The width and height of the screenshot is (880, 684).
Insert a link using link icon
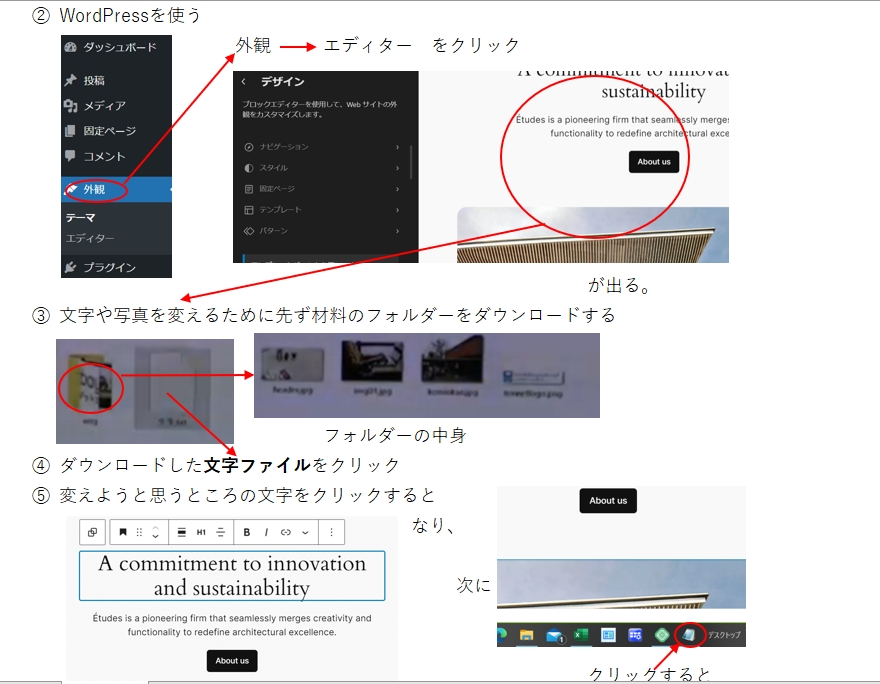(286, 532)
